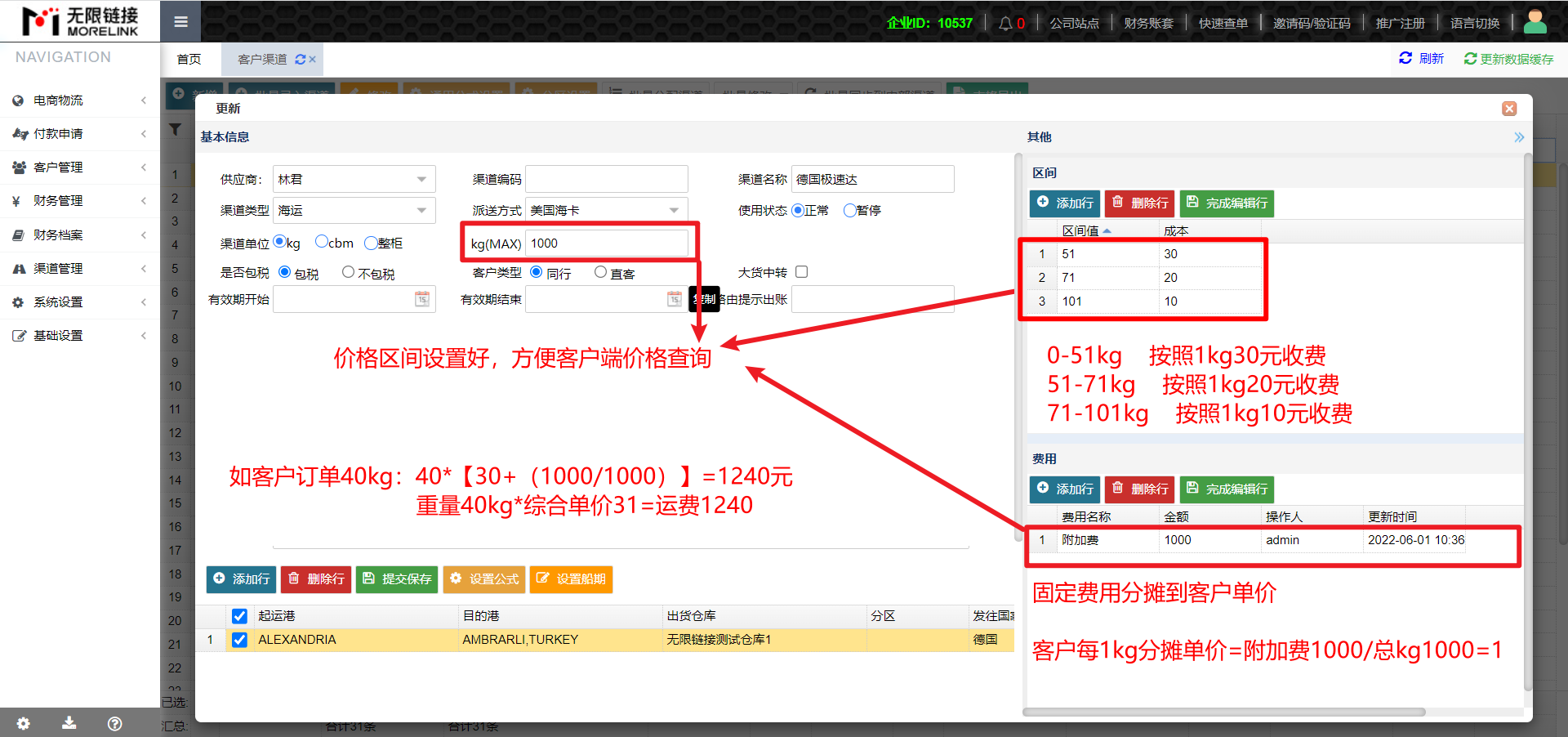The width and height of the screenshot is (1568, 737).
Task: Select the cbm channel unit radio
Action: click(321, 242)
